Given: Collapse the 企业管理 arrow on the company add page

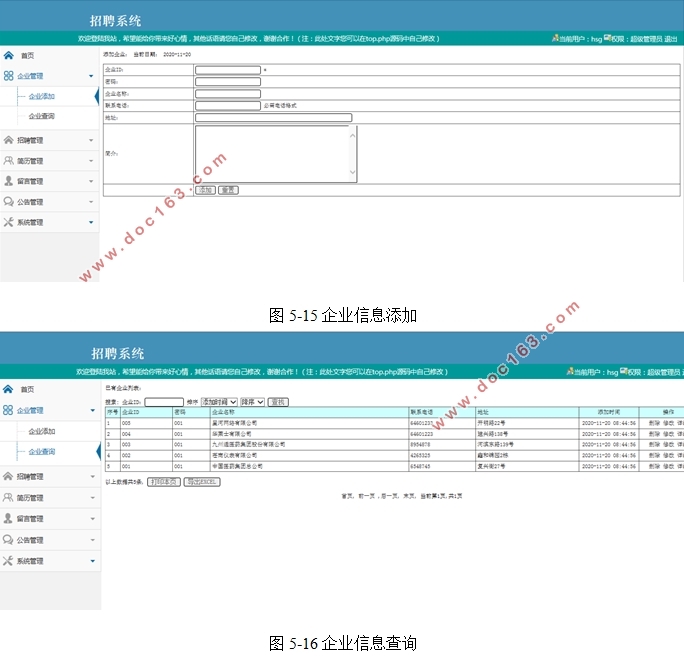Looking at the screenshot, I should (x=91, y=76).
